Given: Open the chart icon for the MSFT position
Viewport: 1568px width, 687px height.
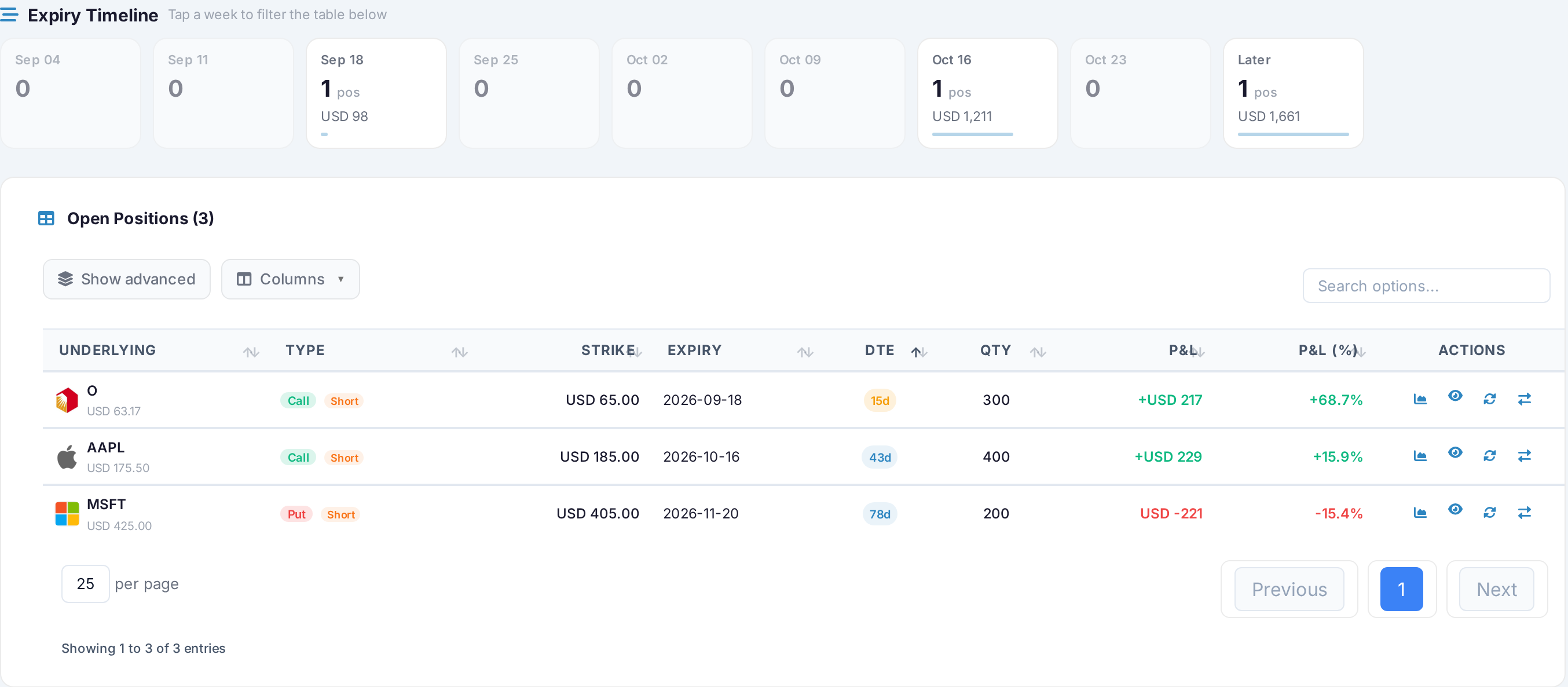Looking at the screenshot, I should coord(1419,513).
